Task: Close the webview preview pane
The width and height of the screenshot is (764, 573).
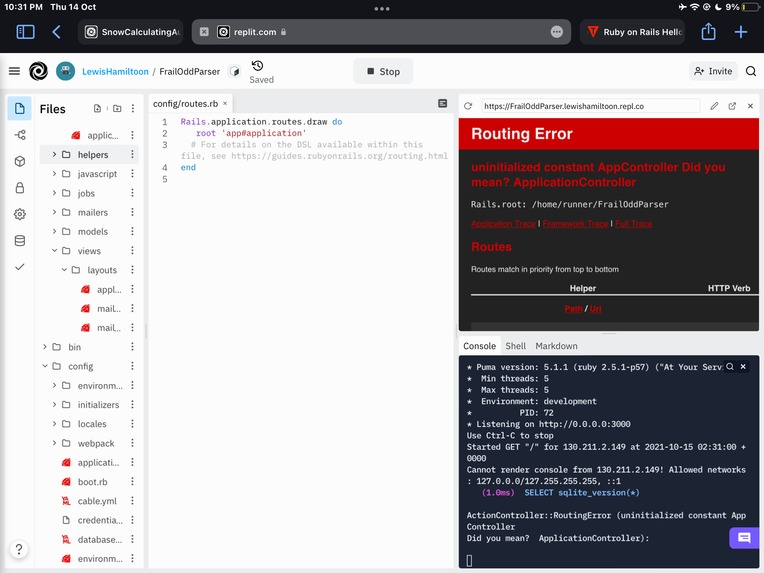Action: point(750,106)
